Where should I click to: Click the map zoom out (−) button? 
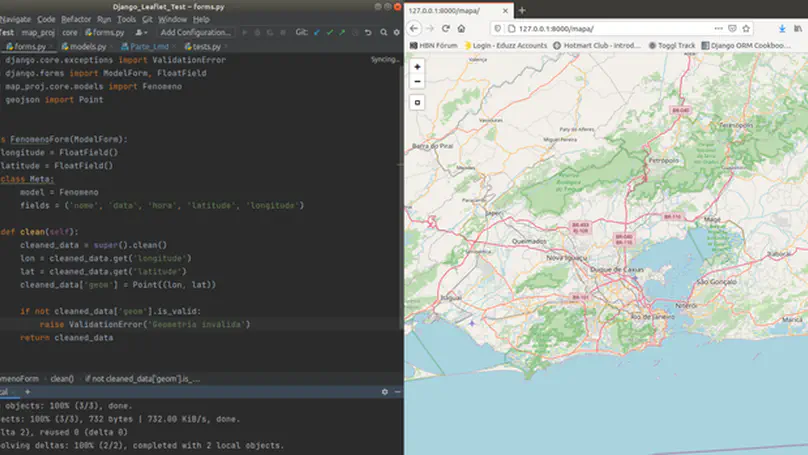pyautogui.click(x=417, y=81)
